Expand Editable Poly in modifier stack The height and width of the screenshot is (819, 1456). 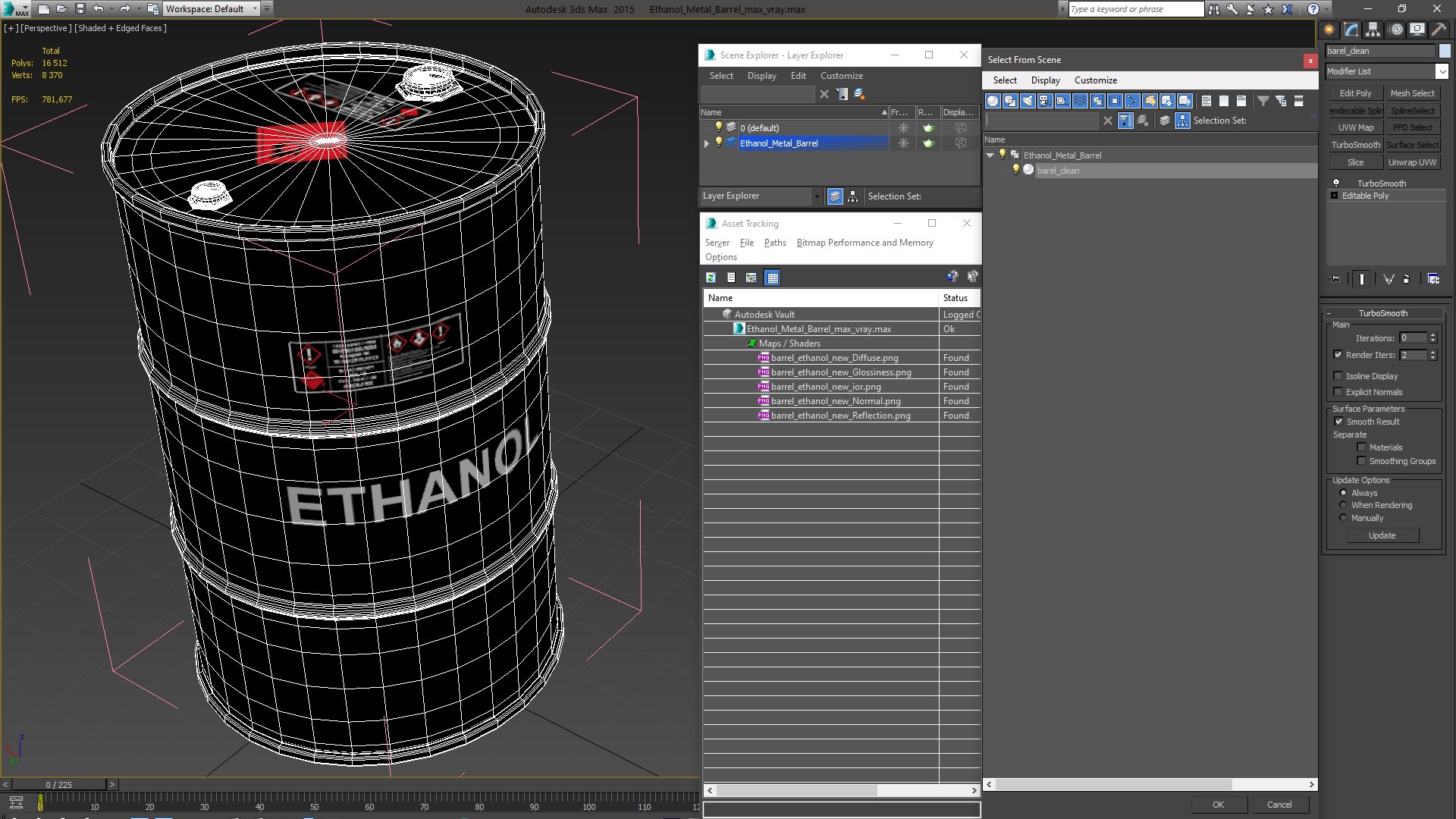click(x=1335, y=196)
